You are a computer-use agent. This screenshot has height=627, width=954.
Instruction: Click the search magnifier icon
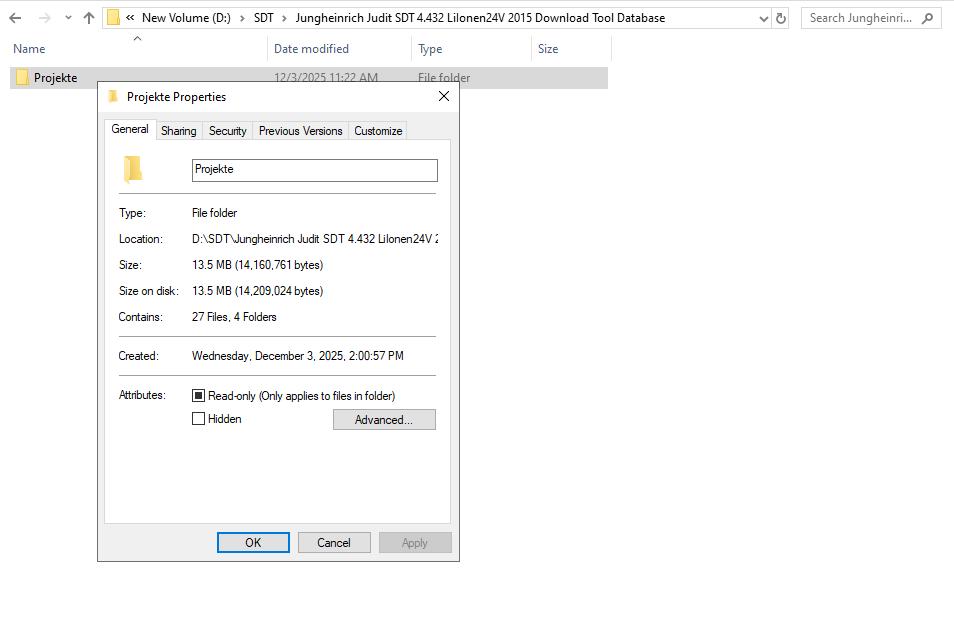pyautogui.click(x=927, y=18)
